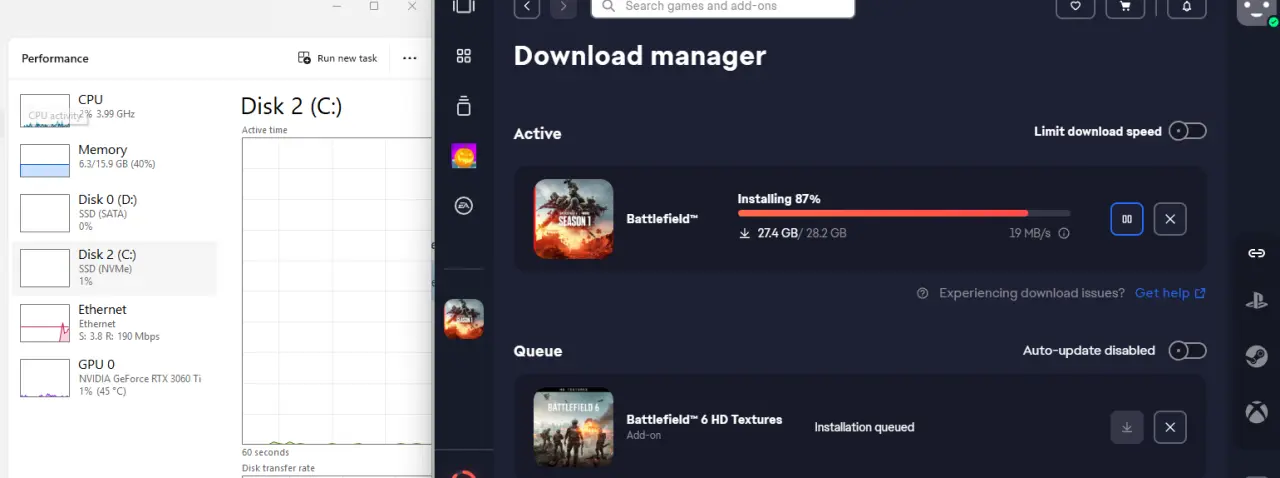Select Memory in Task Manager performance list

[114, 158]
